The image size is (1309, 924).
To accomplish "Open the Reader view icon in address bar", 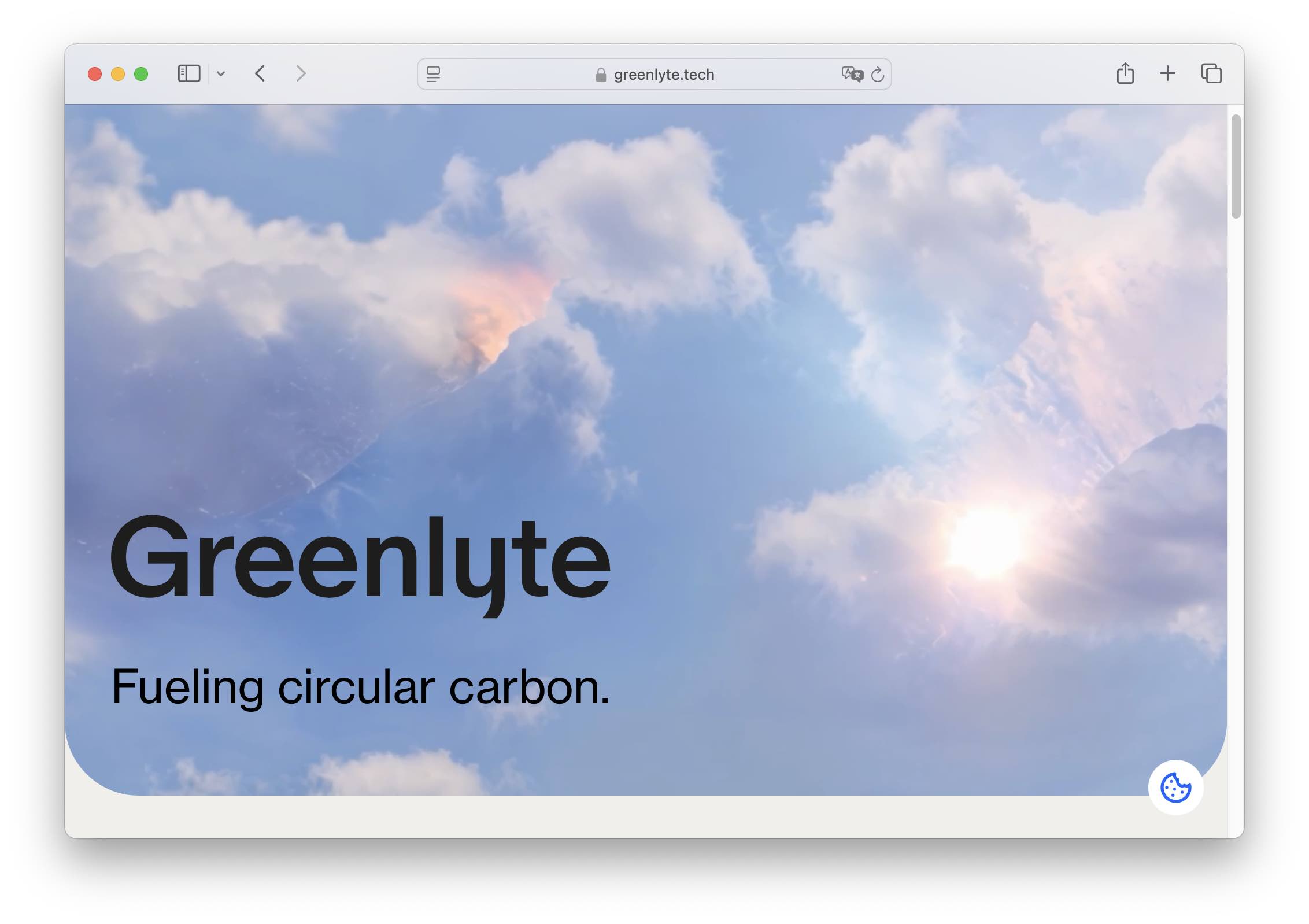I will (433, 74).
